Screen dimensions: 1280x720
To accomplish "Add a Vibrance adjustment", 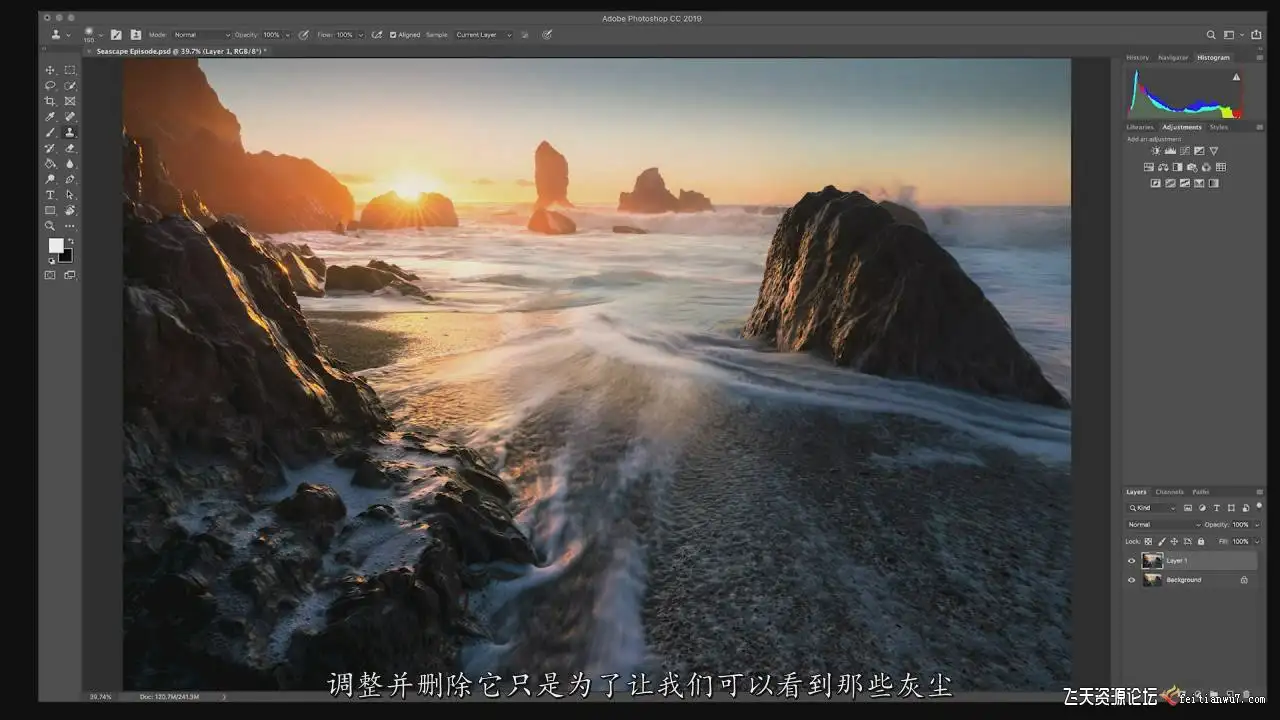I will point(1213,151).
